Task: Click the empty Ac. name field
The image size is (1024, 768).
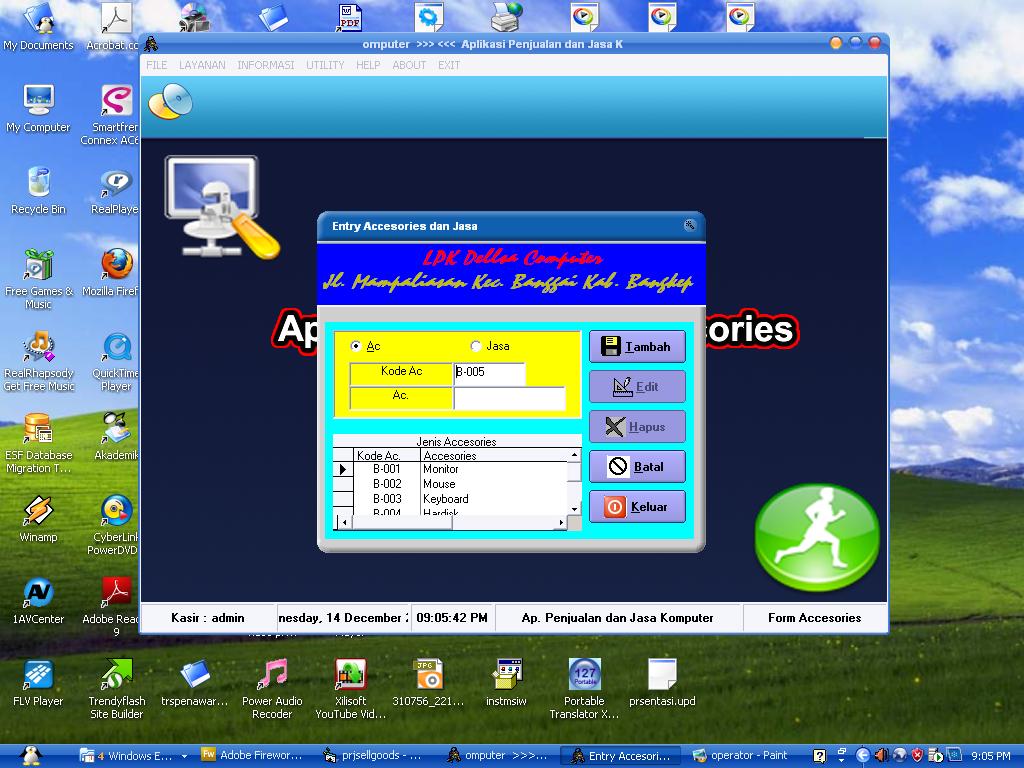Action: 509,398
